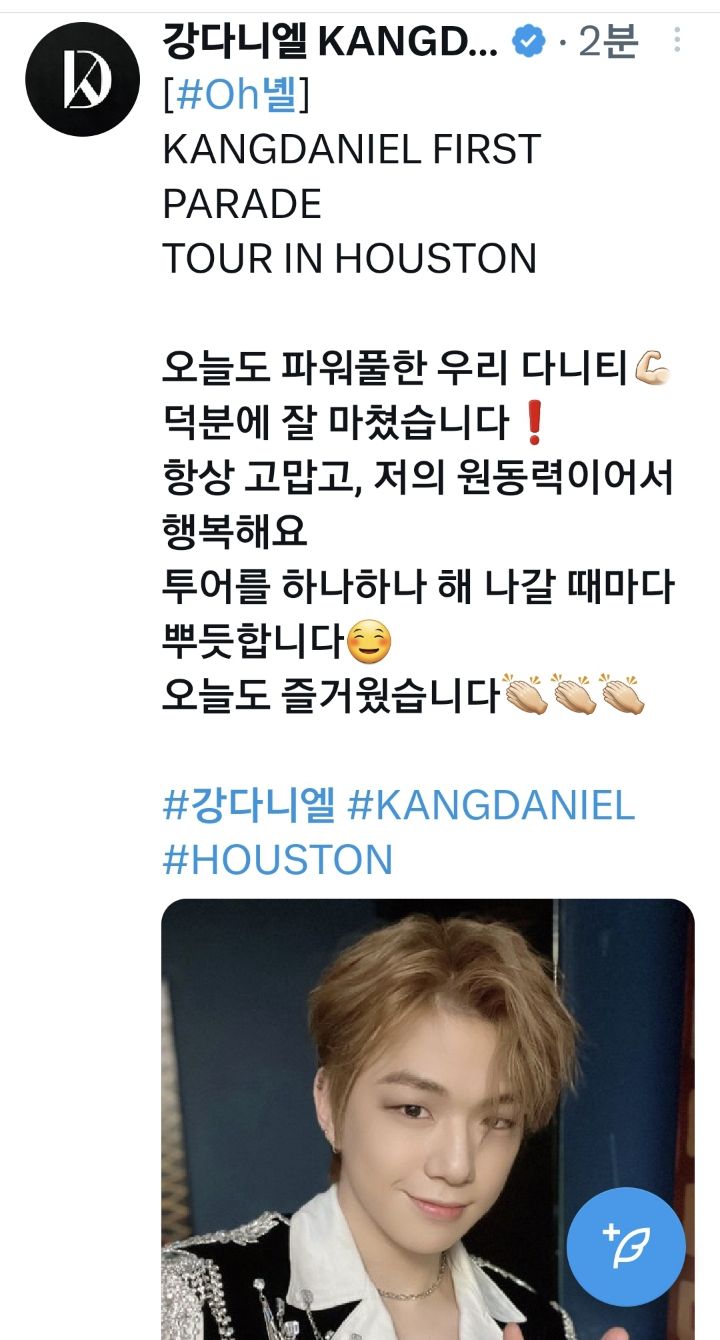This screenshot has width=720, height=1340.
Task: Tap the smiling face emoji
Action: point(369,641)
